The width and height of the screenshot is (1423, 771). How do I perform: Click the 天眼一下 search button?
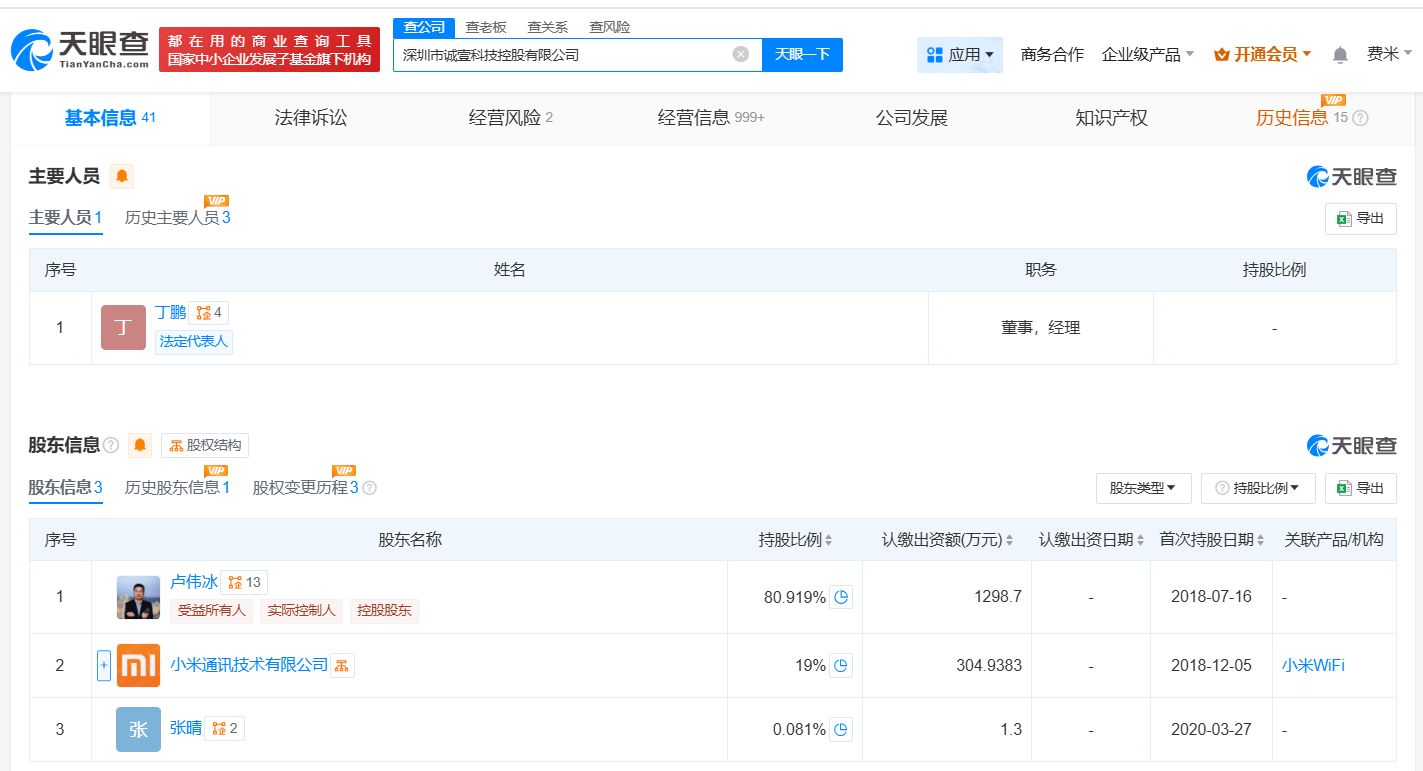(x=802, y=54)
